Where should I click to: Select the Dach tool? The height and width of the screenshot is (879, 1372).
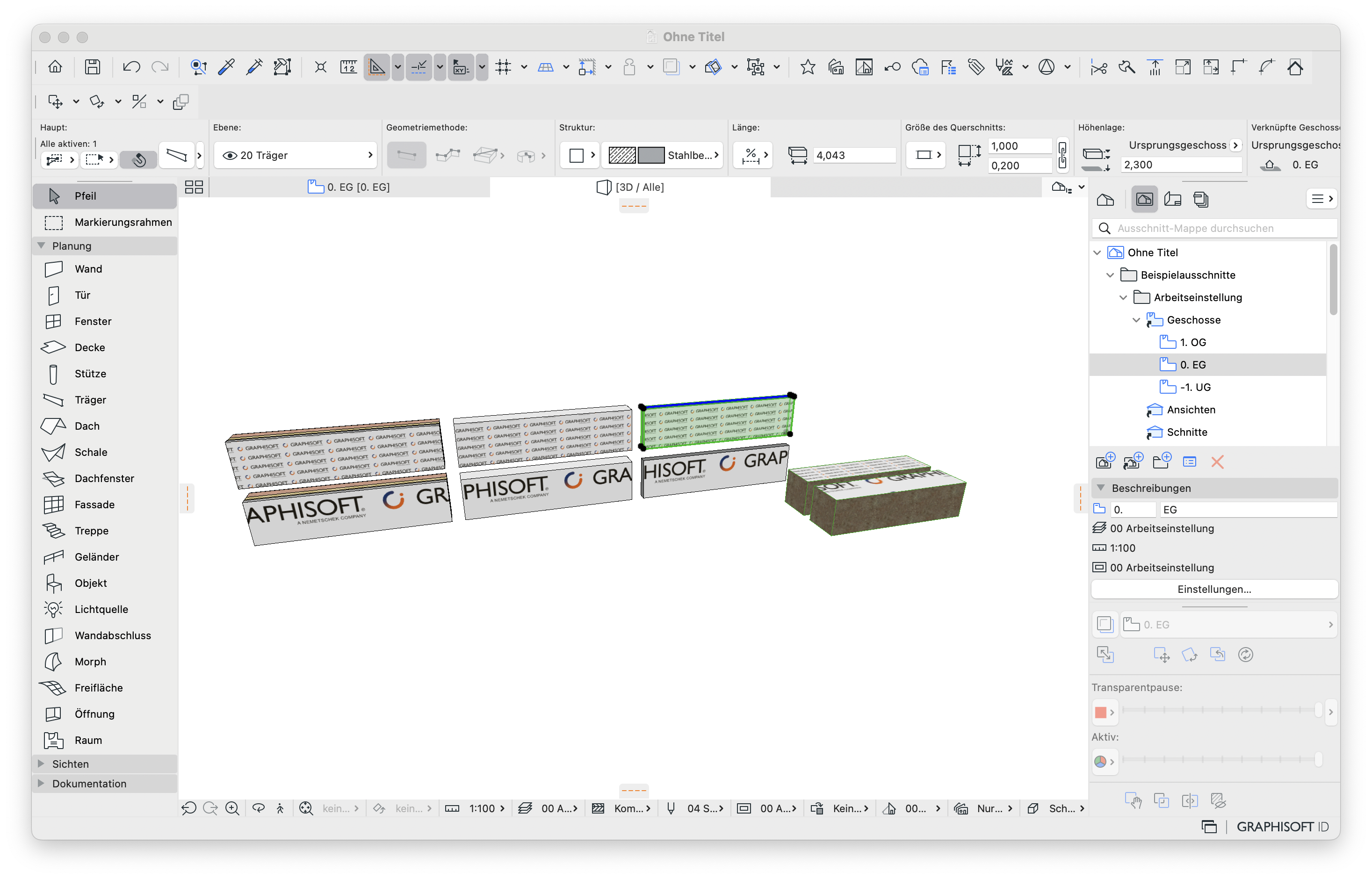pos(104,426)
